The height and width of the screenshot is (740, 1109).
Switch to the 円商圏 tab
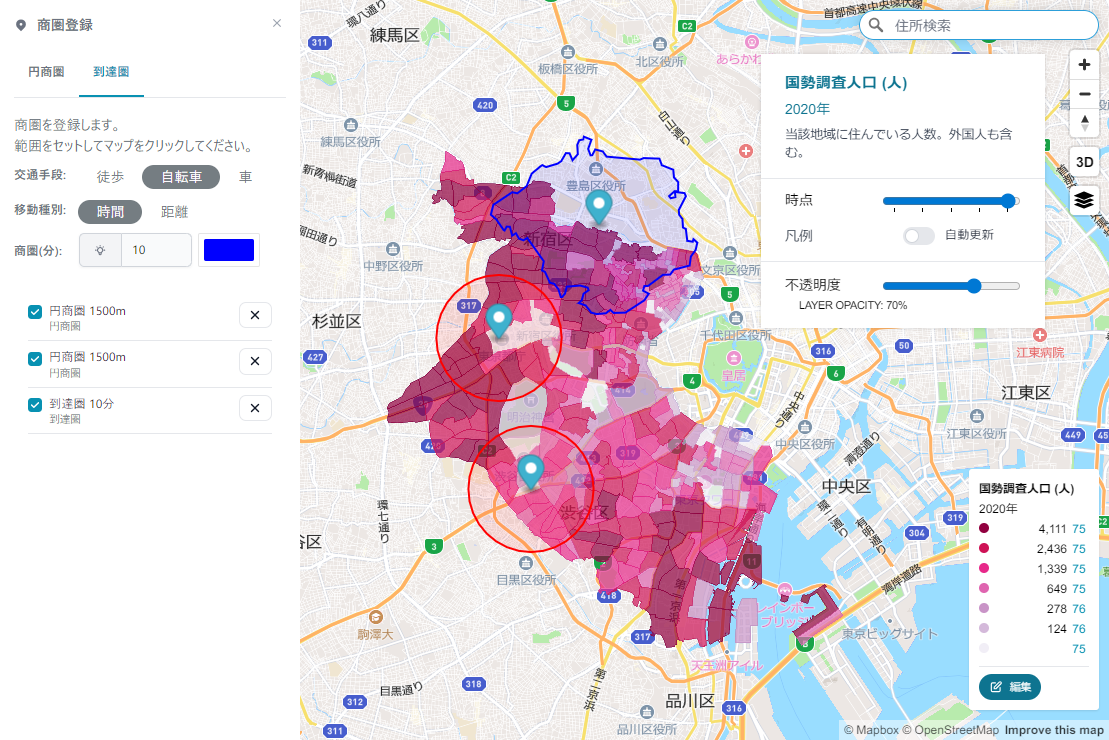[46, 71]
